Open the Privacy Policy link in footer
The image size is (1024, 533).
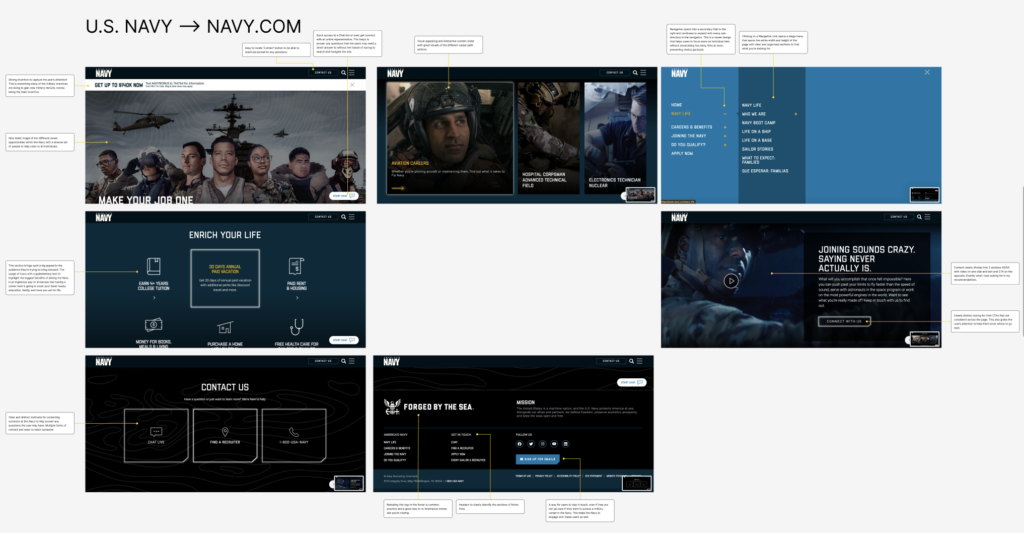click(544, 476)
